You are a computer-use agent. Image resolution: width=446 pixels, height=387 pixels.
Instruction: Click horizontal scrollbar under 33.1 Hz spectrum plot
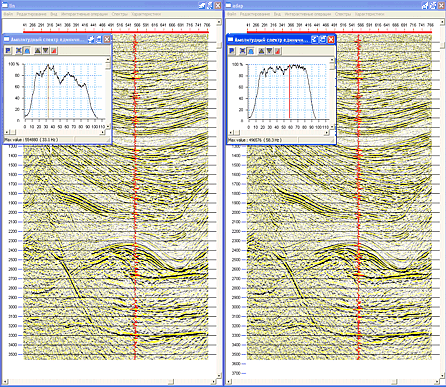coord(55,132)
